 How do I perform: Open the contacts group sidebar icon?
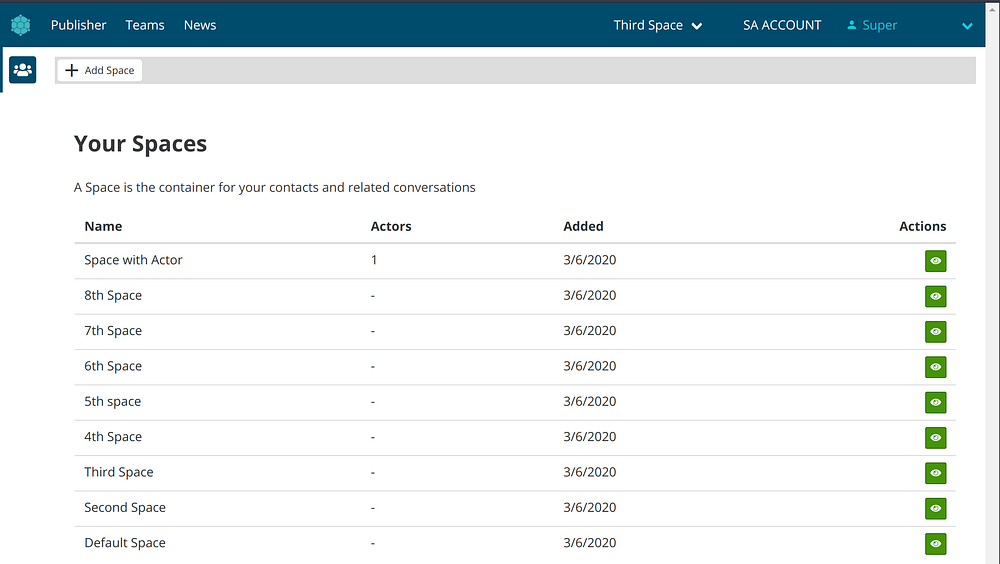[22, 70]
